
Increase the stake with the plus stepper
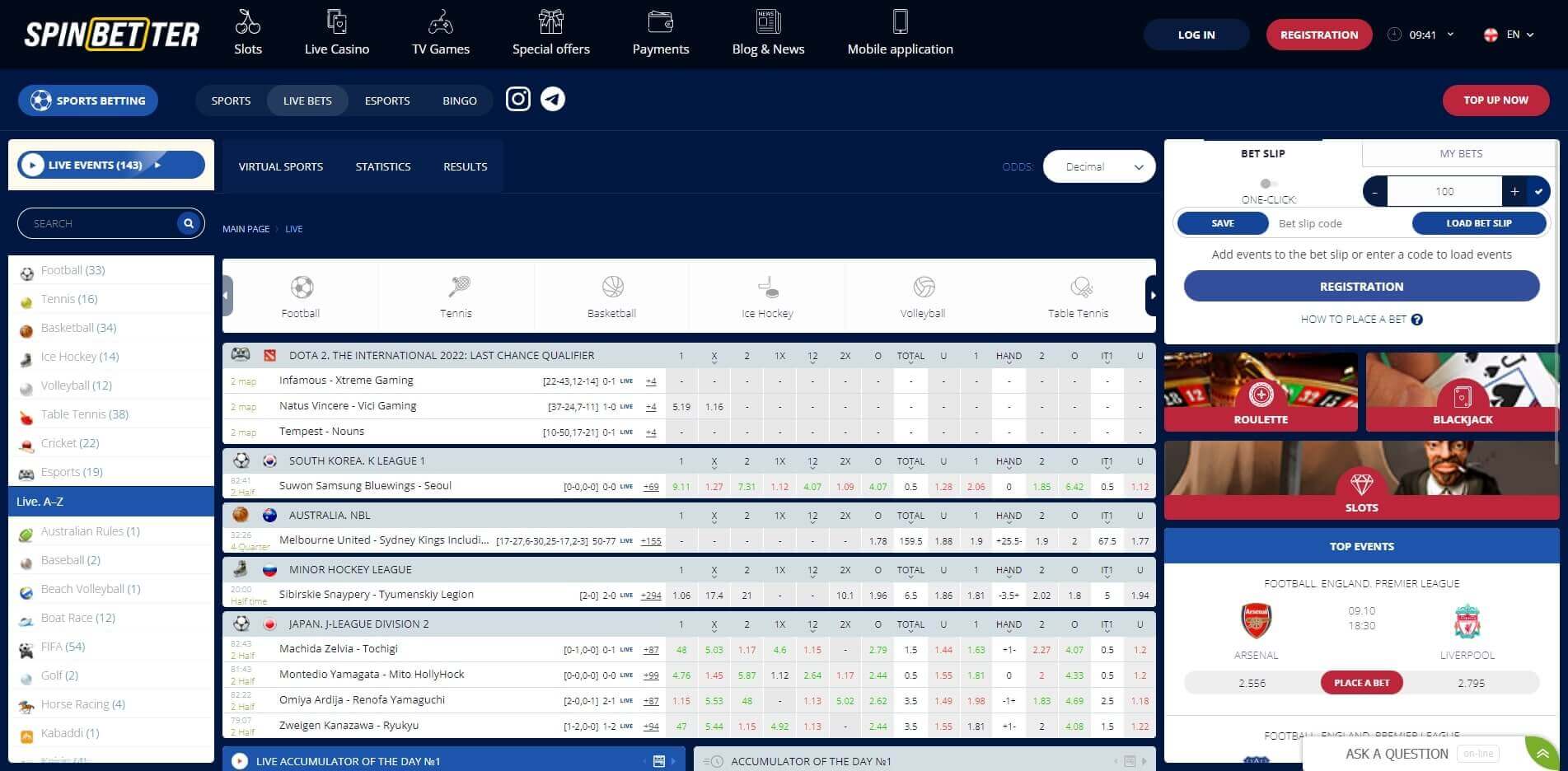click(1514, 190)
